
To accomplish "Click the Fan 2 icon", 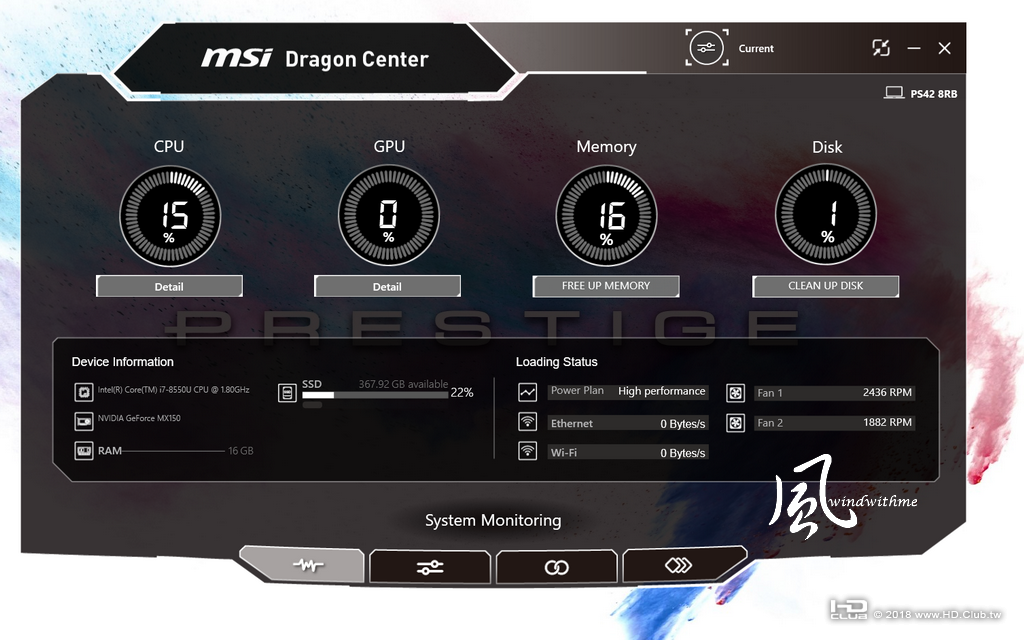I will [x=736, y=423].
